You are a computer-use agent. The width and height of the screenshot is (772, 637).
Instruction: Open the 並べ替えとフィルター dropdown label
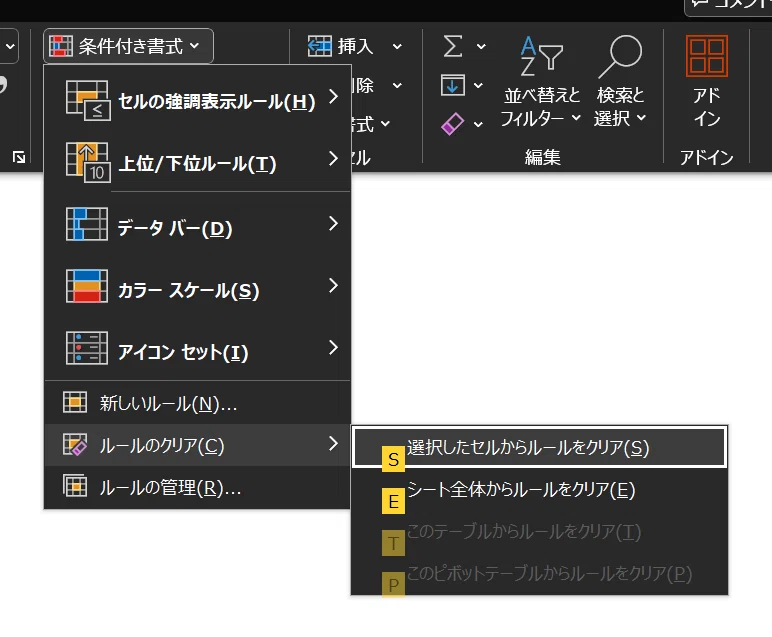pyautogui.click(x=541, y=106)
